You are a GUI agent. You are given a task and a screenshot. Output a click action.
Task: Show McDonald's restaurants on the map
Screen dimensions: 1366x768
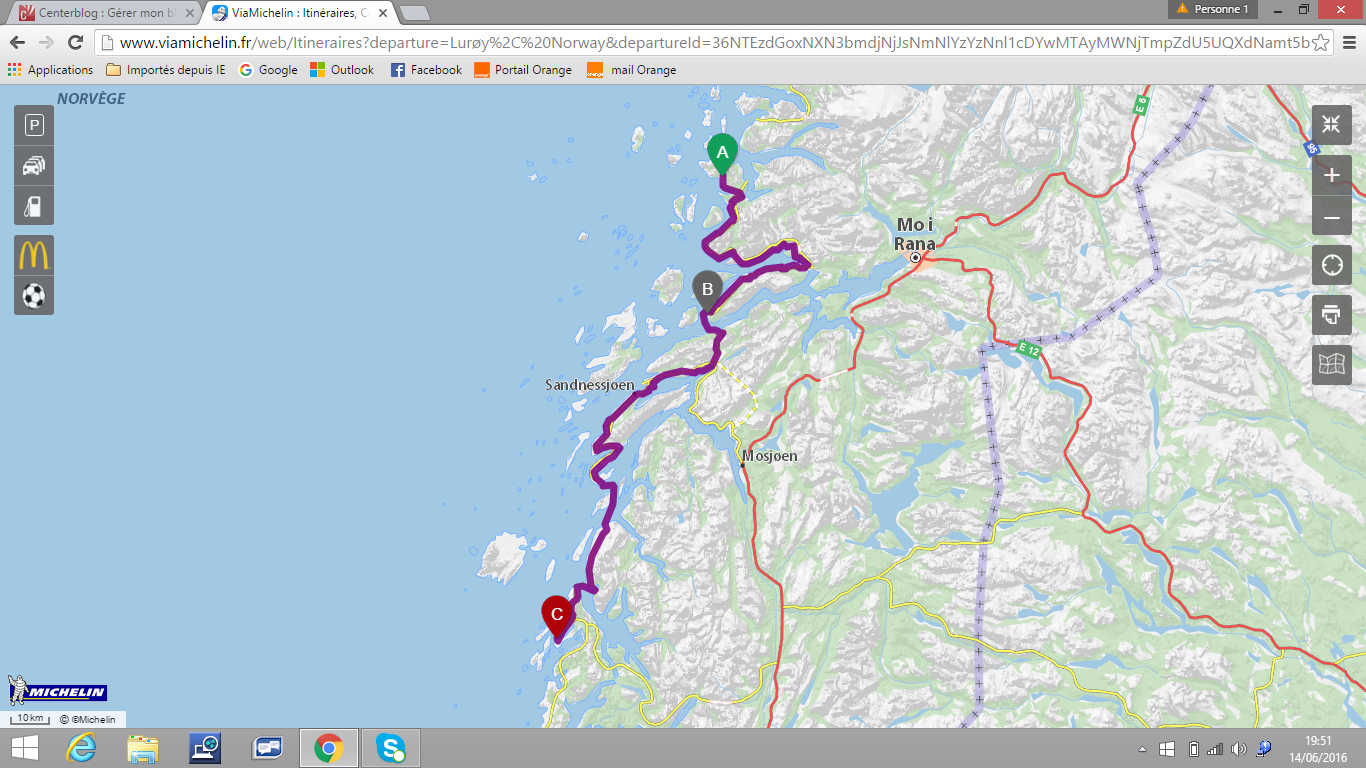click(34, 256)
